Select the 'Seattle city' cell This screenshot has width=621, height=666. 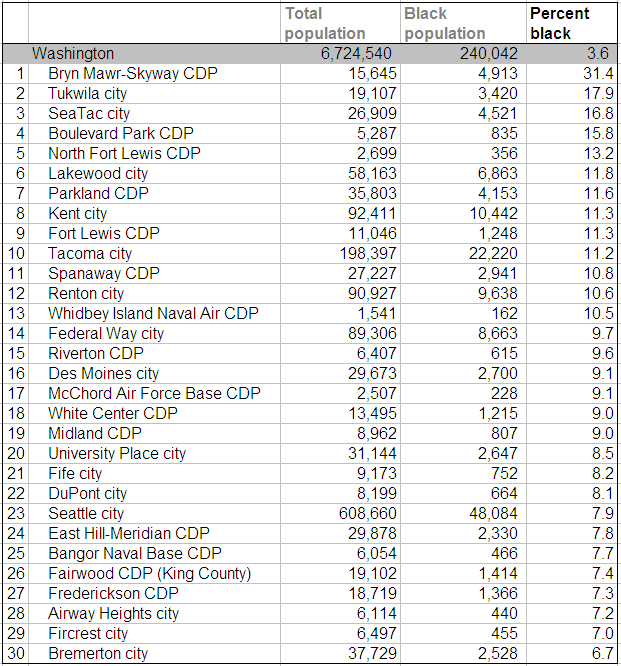[x=154, y=513]
